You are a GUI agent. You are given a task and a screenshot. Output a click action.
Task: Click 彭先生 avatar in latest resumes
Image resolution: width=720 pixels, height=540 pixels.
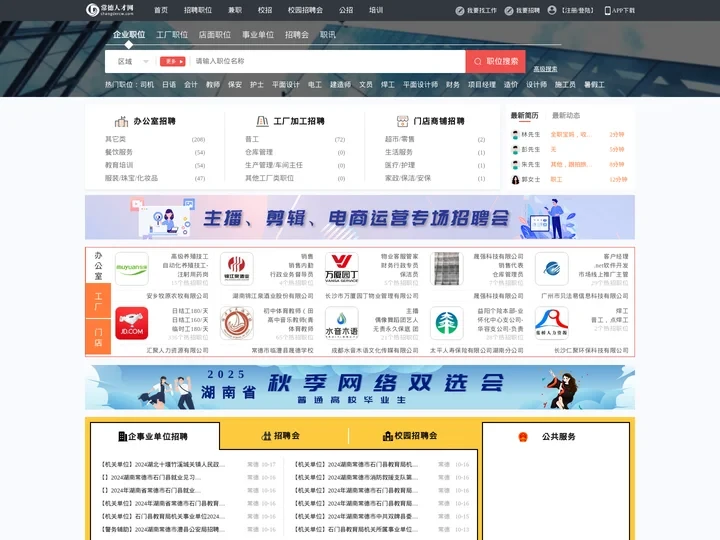coord(515,150)
